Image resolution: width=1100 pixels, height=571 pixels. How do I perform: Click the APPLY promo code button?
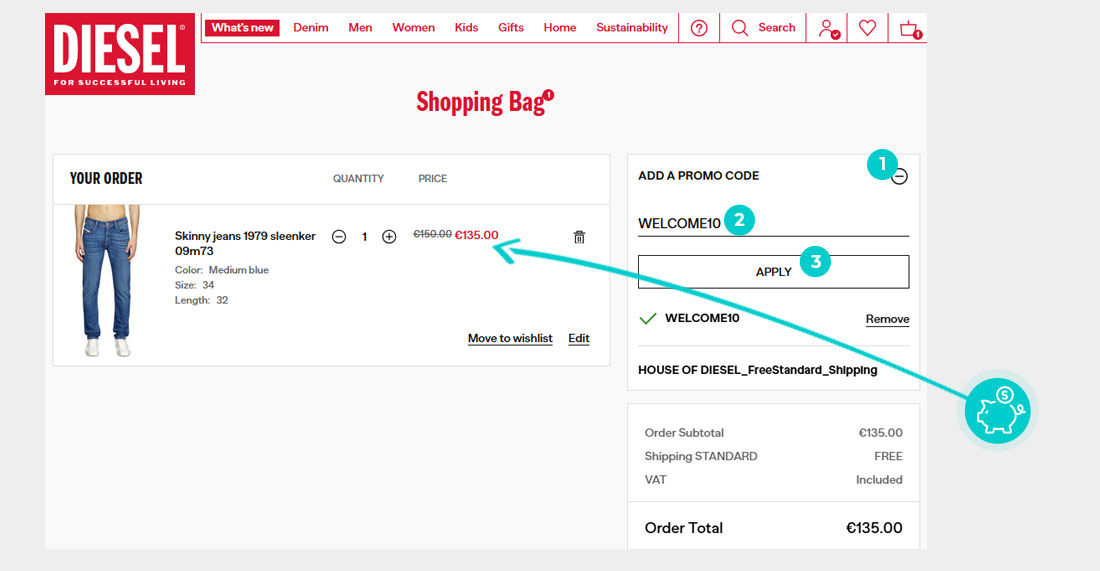click(x=773, y=271)
